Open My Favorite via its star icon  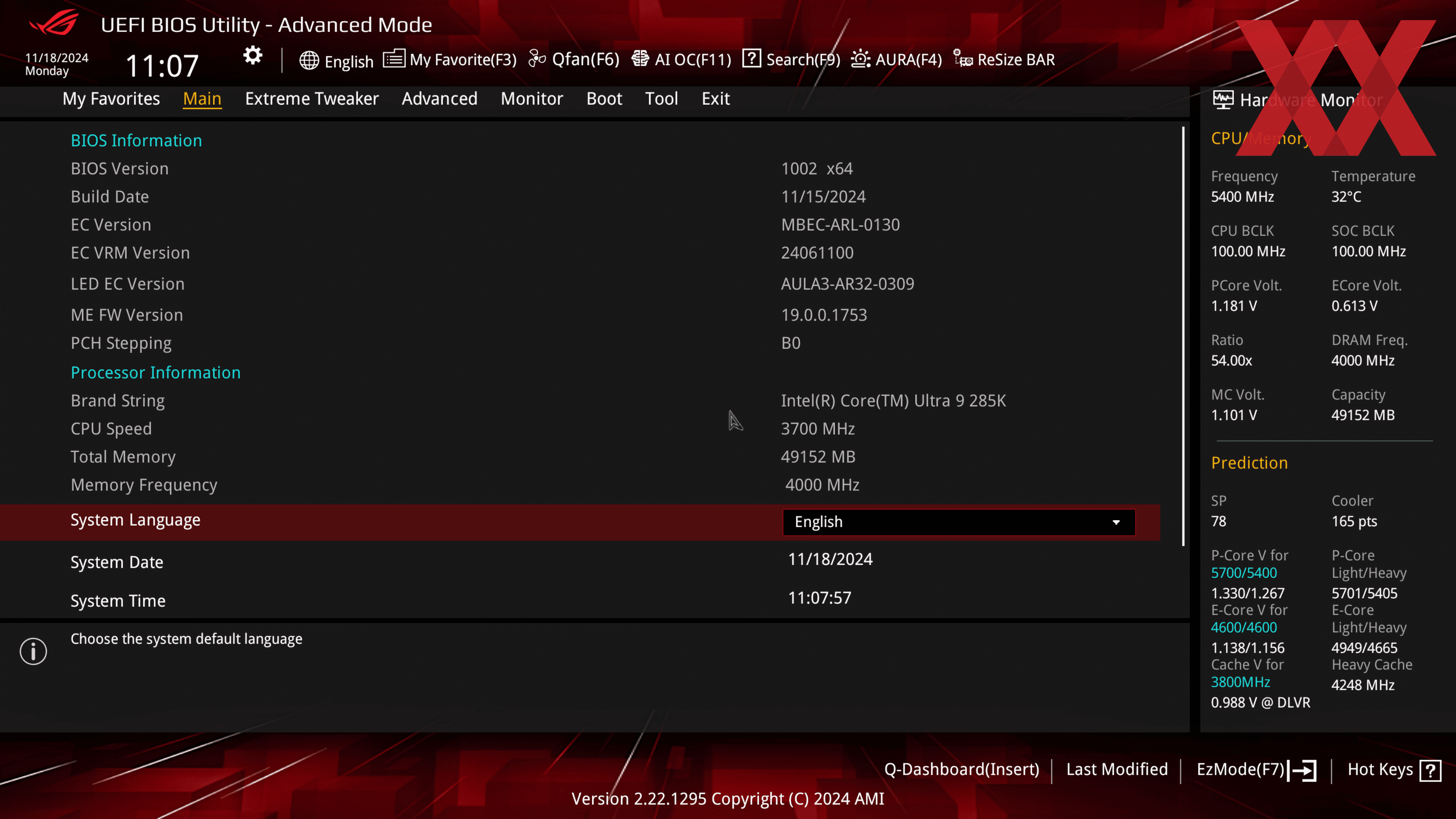coord(394,58)
